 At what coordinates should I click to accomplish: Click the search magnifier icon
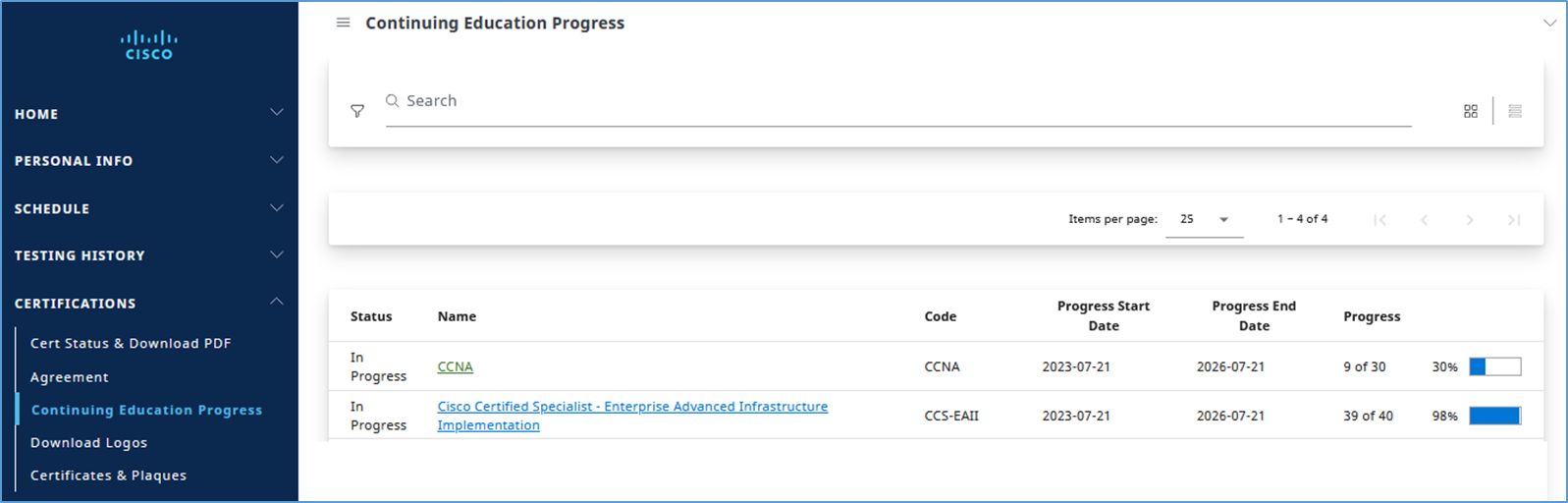pyautogui.click(x=393, y=100)
